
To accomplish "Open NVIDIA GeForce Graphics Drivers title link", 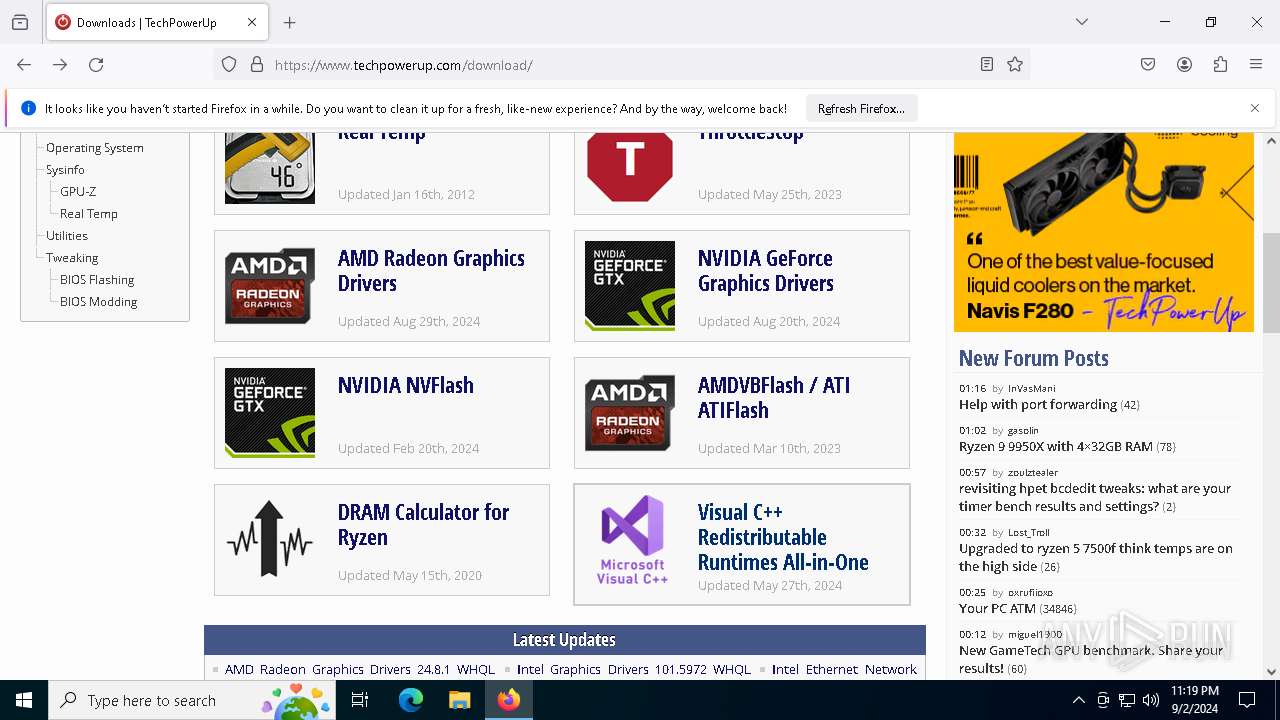I will pyautogui.click(x=766, y=271).
